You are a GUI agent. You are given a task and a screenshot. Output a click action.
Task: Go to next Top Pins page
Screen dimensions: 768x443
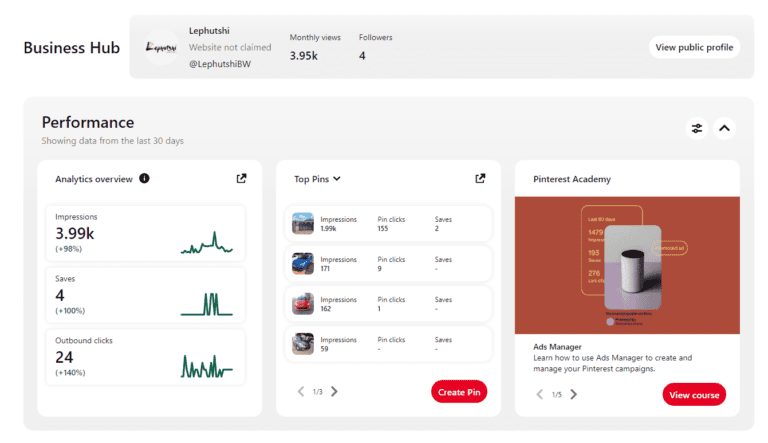(335, 392)
